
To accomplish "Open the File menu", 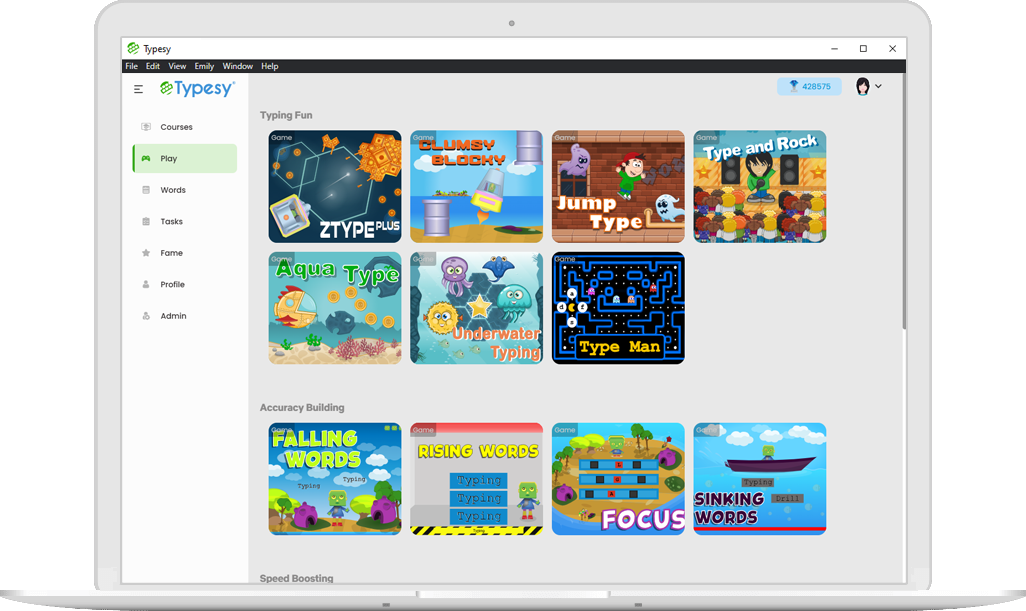I will (x=132, y=66).
